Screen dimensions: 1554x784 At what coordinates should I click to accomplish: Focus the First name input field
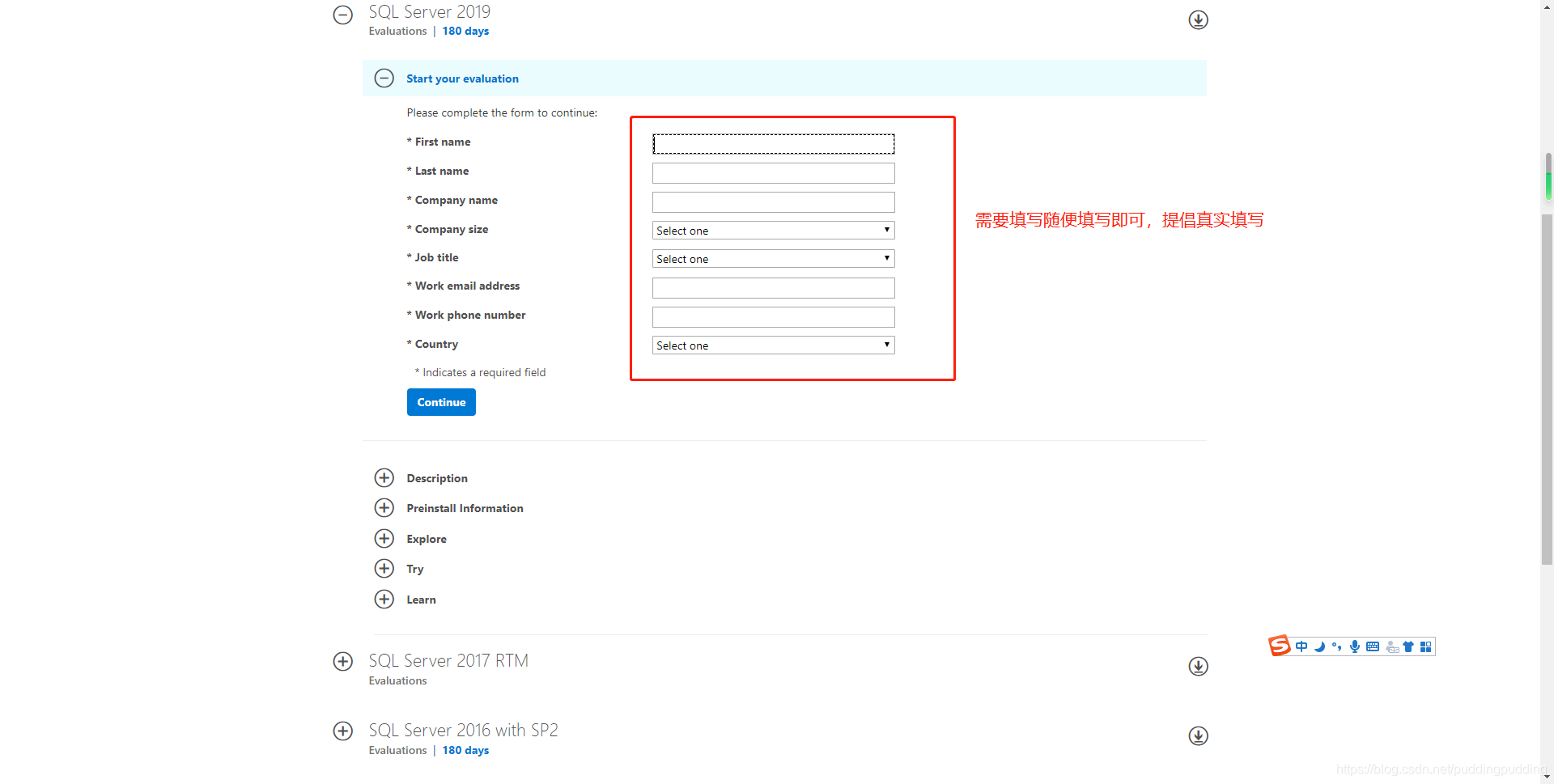click(773, 144)
